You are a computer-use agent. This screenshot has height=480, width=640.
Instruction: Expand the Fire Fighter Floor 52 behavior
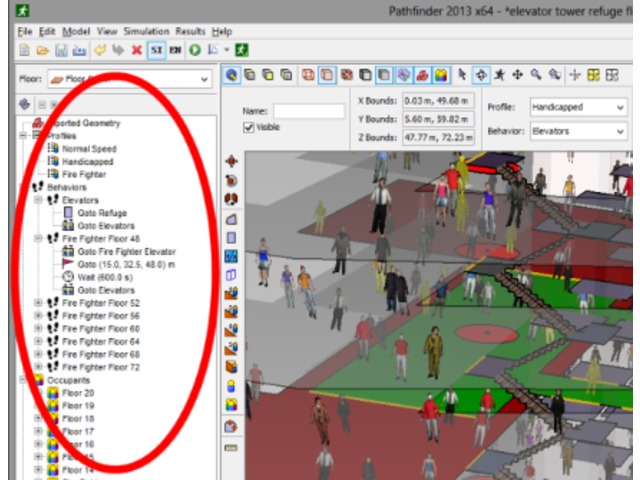[39, 303]
